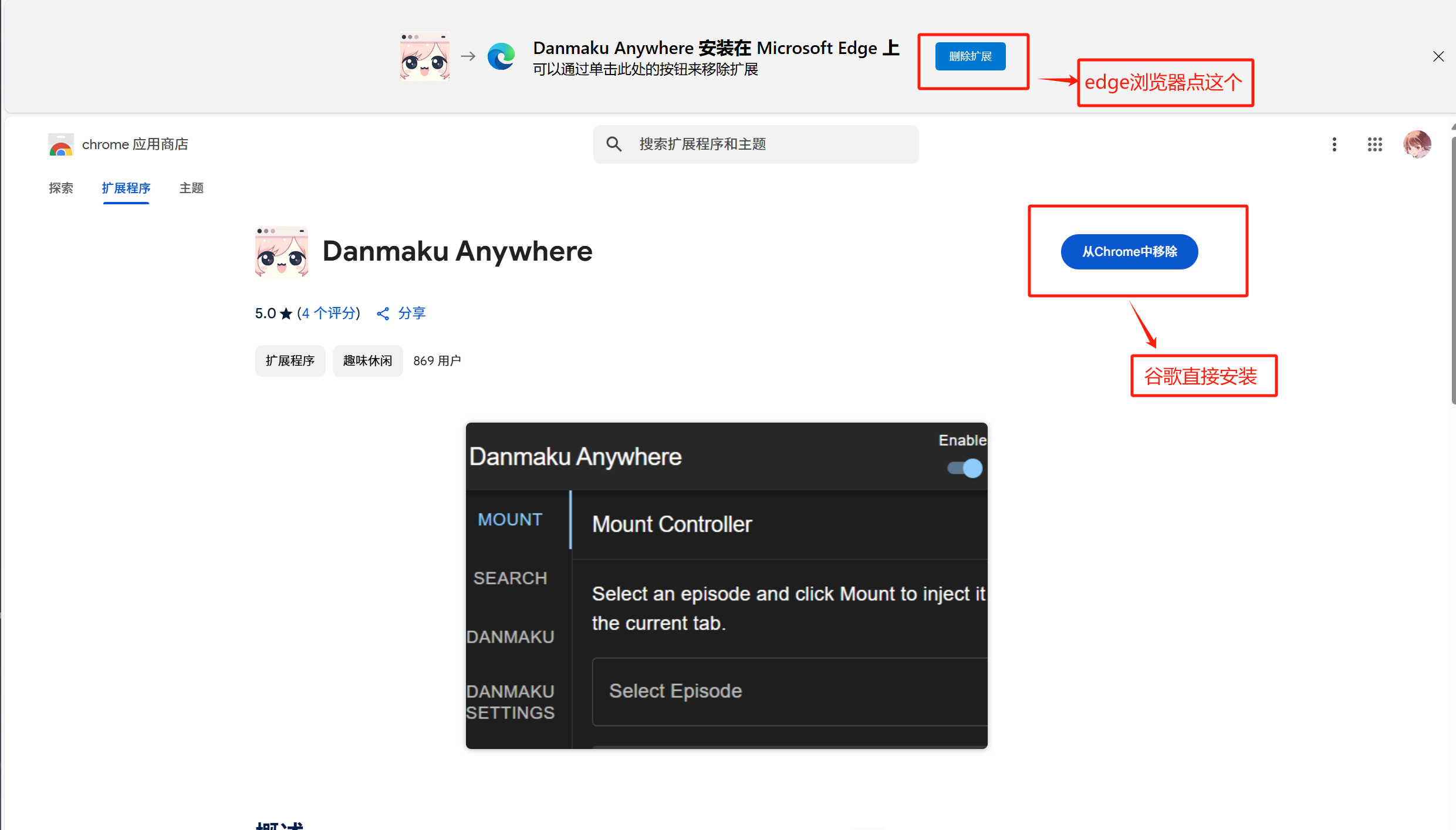Click the 趣味休闲 category chip
Viewport: 1456px width, 830px height.
pos(367,360)
